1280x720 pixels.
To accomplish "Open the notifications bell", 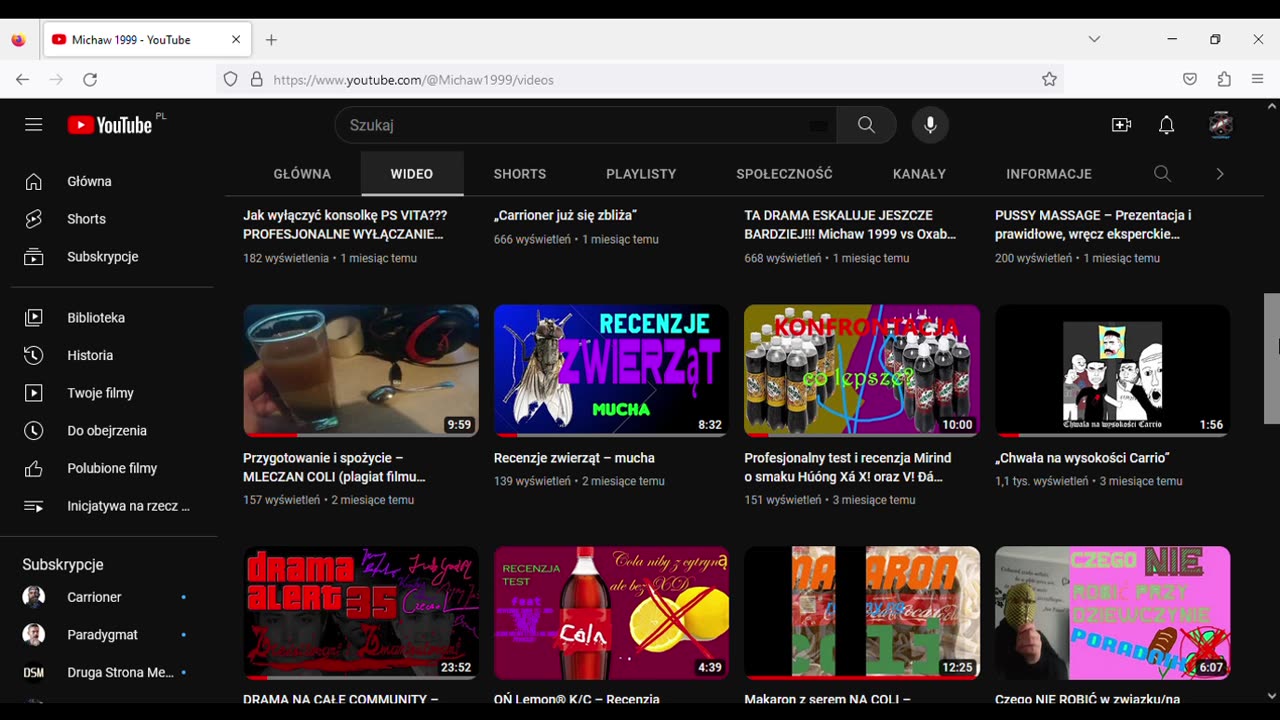I will point(1166,125).
